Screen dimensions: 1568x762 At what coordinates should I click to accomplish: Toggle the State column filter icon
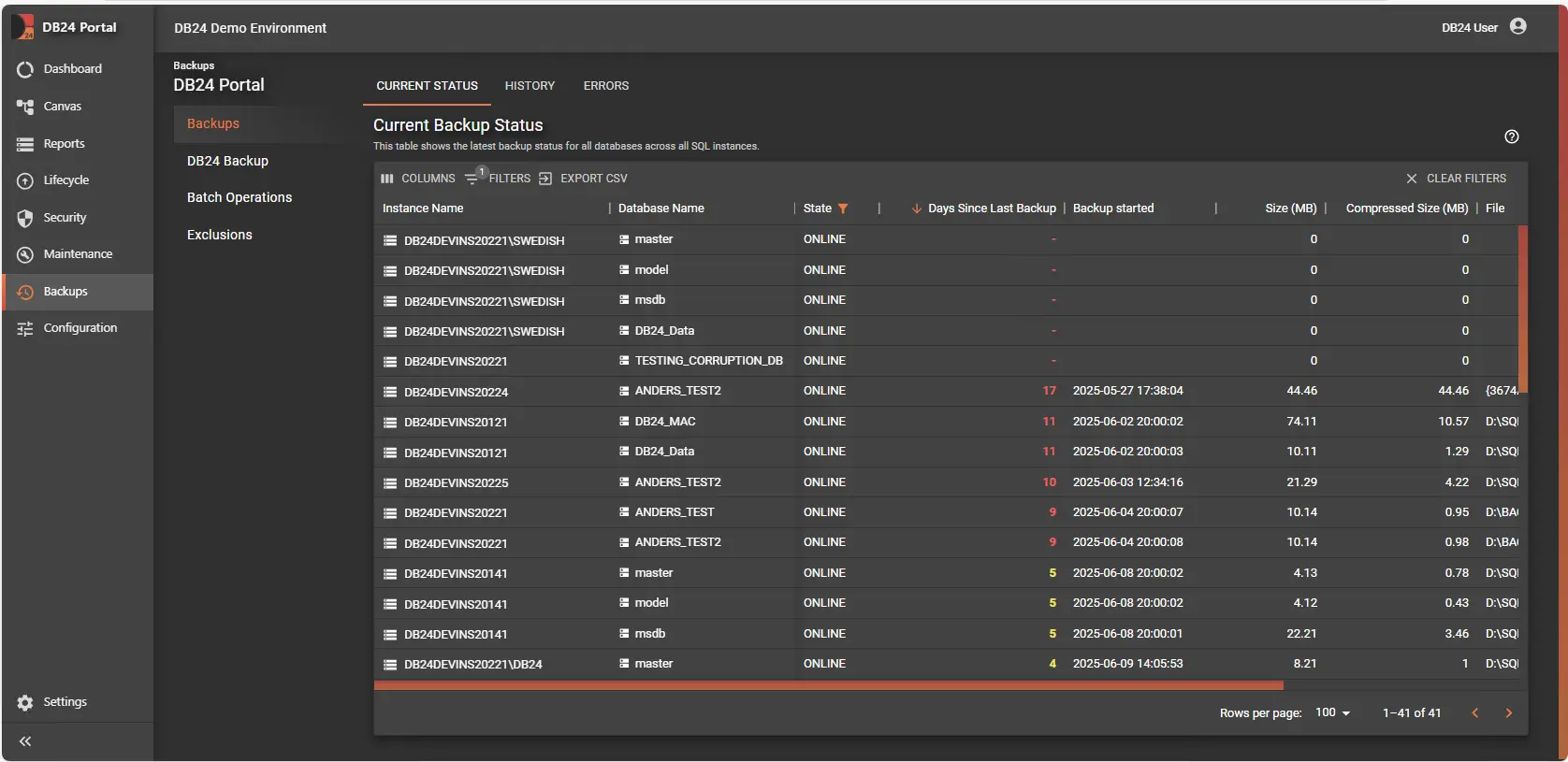(843, 208)
